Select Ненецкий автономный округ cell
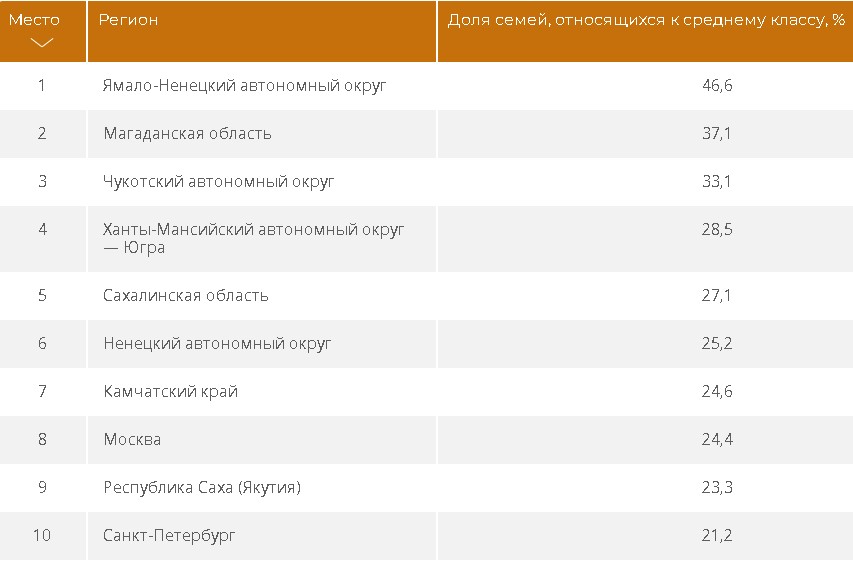The width and height of the screenshot is (853, 567). 217,344
